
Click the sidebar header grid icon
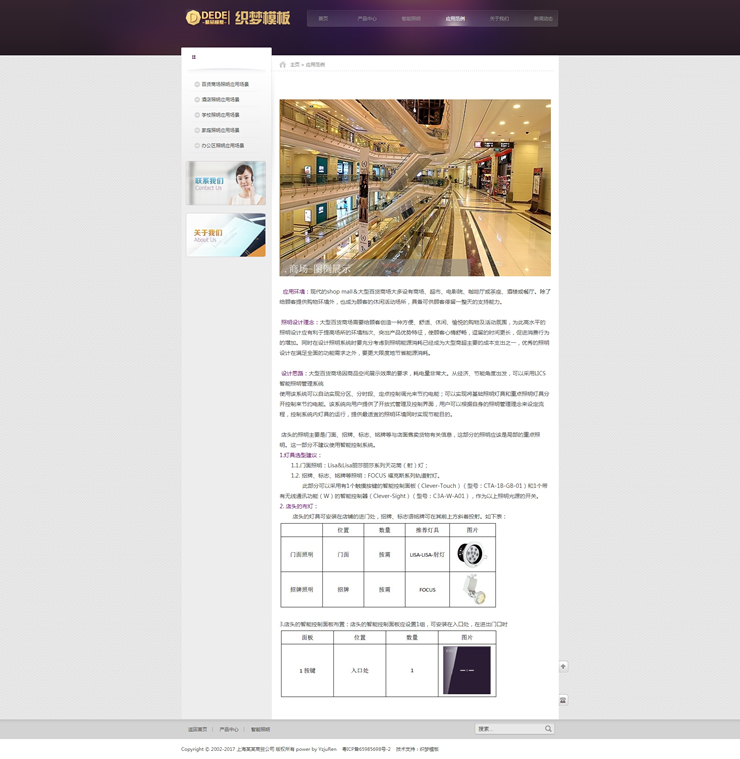pos(194,57)
